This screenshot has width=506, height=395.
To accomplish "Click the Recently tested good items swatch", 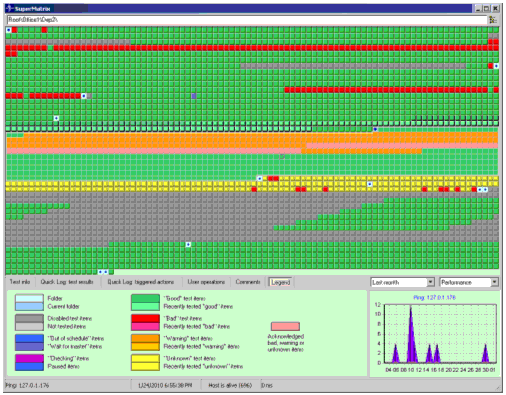I will [x=145, y=306].
